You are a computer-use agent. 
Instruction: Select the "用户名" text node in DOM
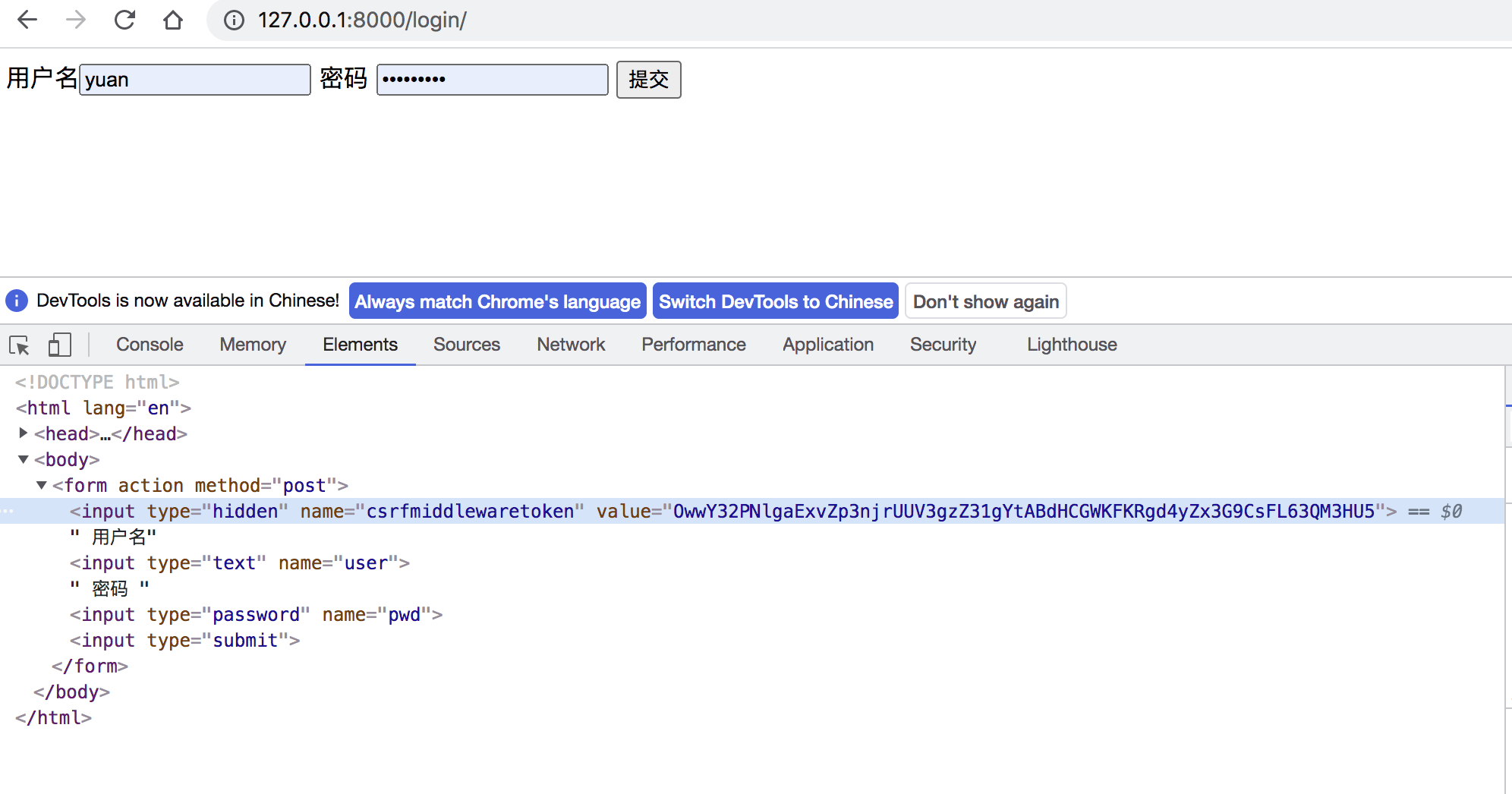113,537
